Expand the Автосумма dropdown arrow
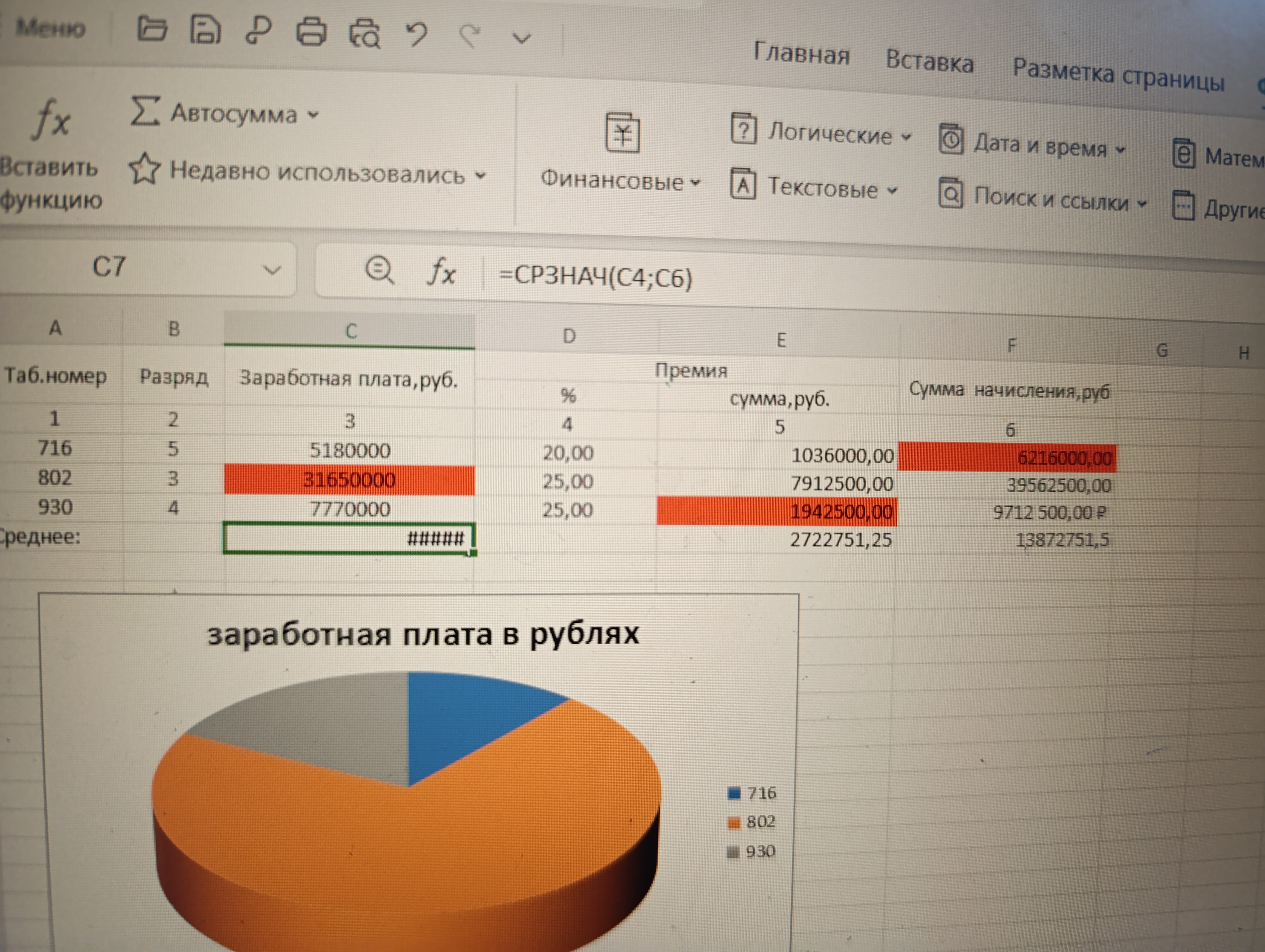 [x=313, y=115]
